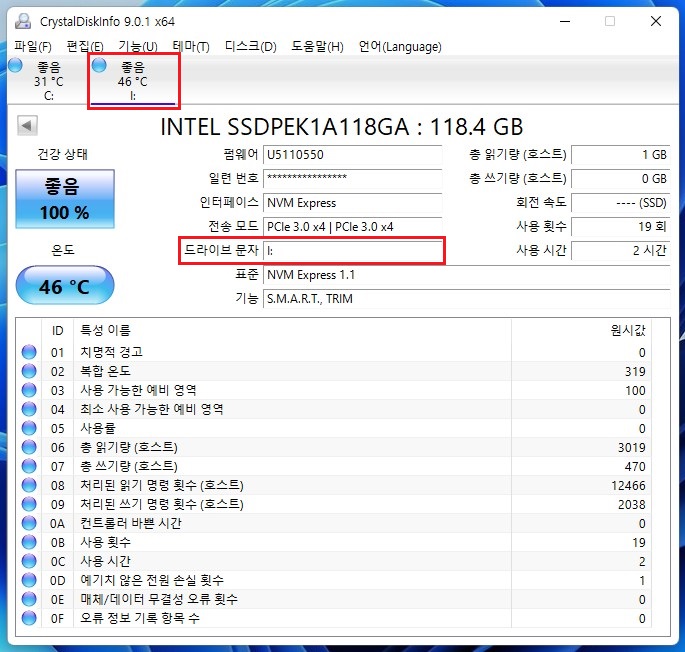
Task: Select the 사용률 attribute name
Action: click(x=98, y=428)
